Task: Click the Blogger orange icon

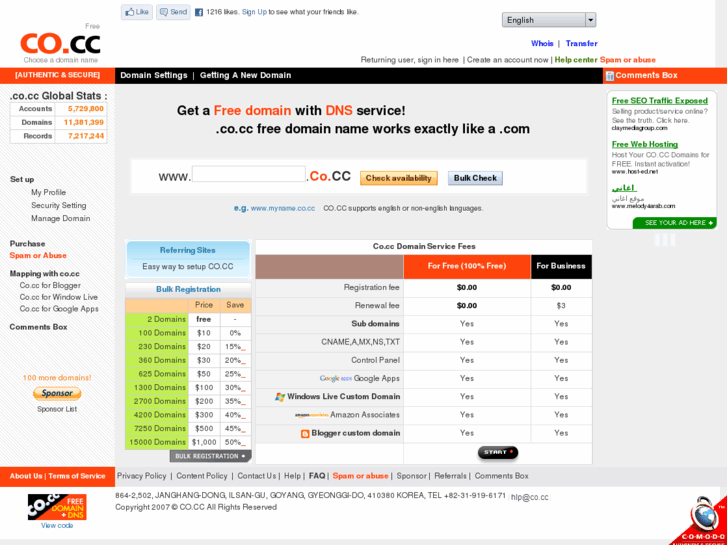Action: [x=305, y=434]
